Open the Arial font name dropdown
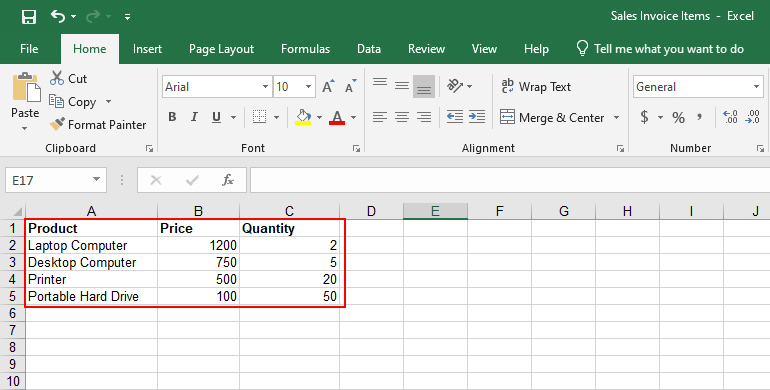Viewport: 770px width, 390px height. tap(265, 87)
